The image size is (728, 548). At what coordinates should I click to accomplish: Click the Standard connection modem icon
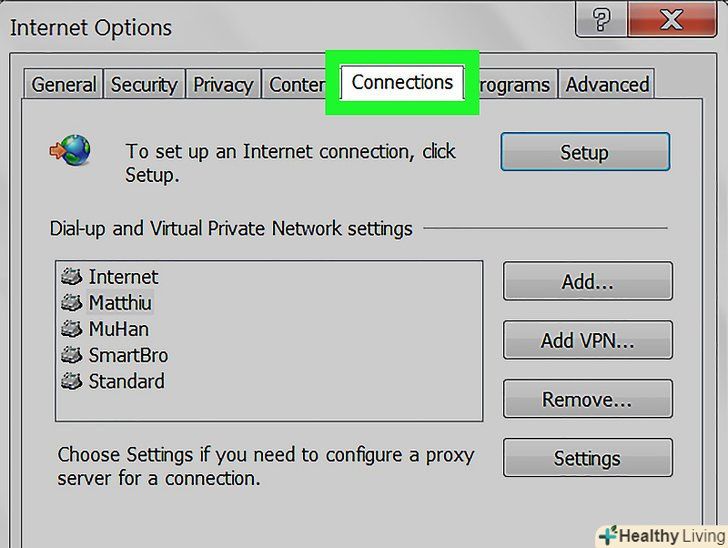[71, 381]
